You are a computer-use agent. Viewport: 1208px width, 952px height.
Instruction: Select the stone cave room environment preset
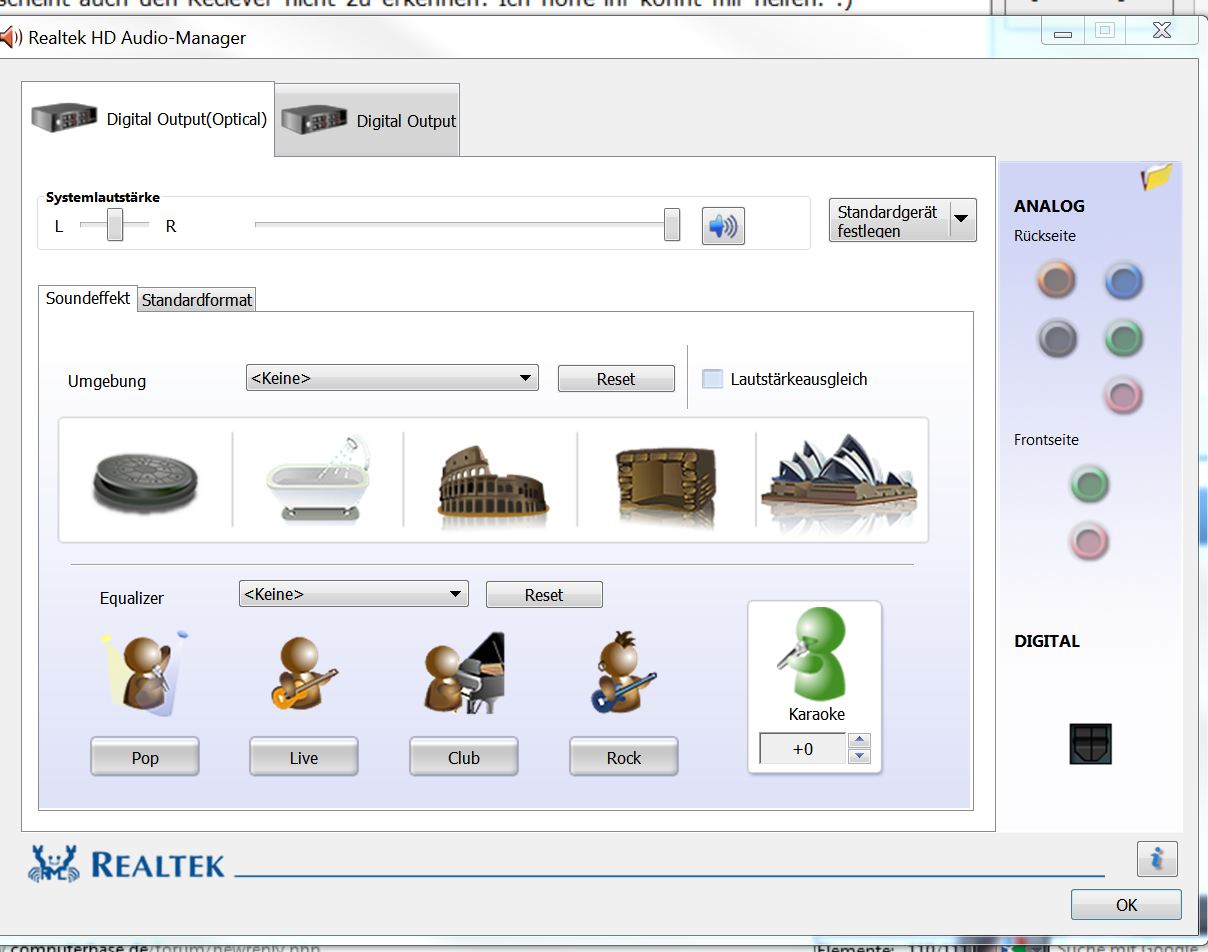(x=665, y=484)
